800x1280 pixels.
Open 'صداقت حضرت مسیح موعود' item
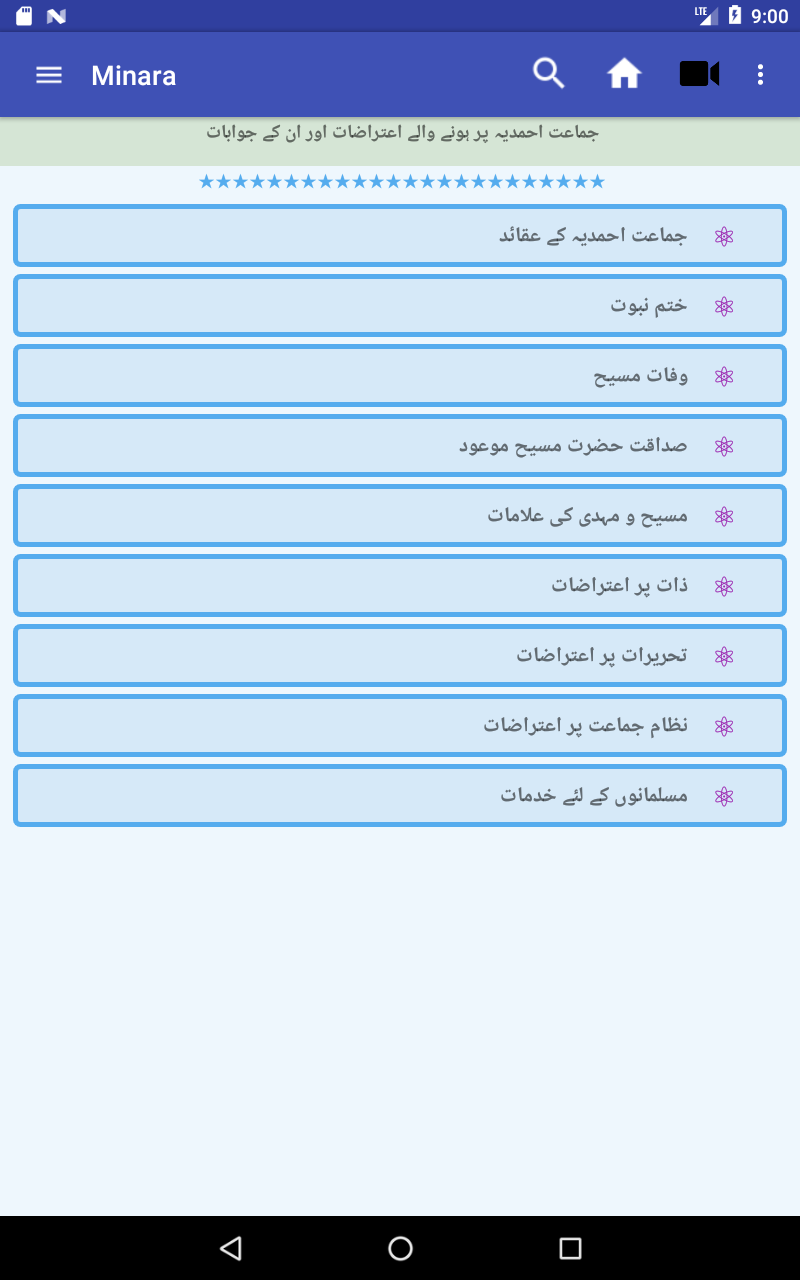click(400, 446)
